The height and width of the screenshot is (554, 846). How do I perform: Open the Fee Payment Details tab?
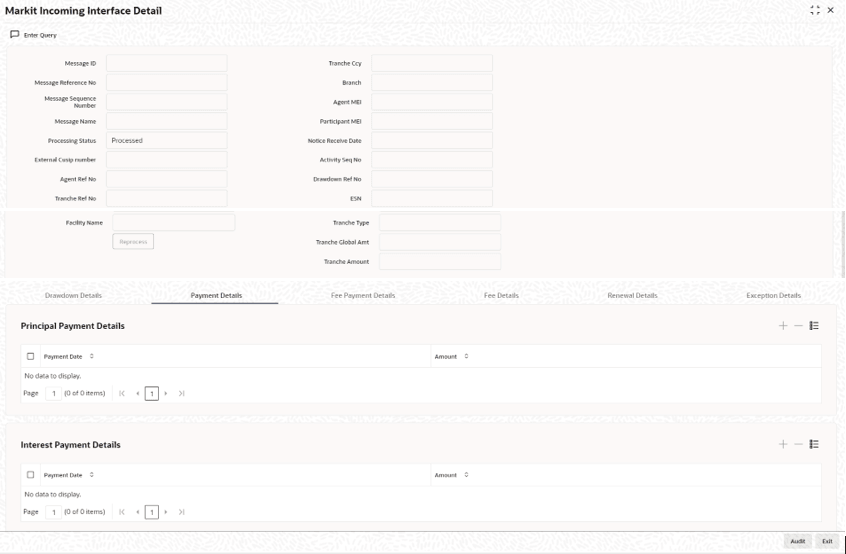pyautogui.click(x=363, y=296)
